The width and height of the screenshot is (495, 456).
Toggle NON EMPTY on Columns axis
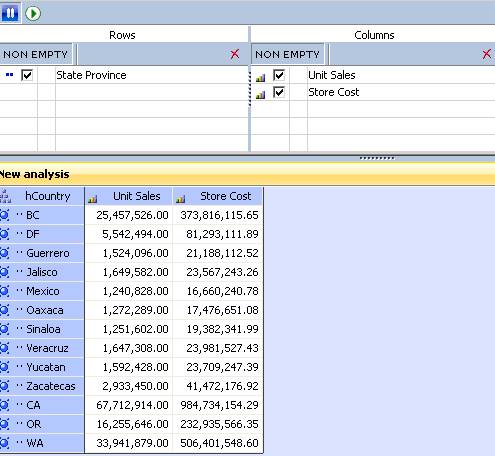287,54
